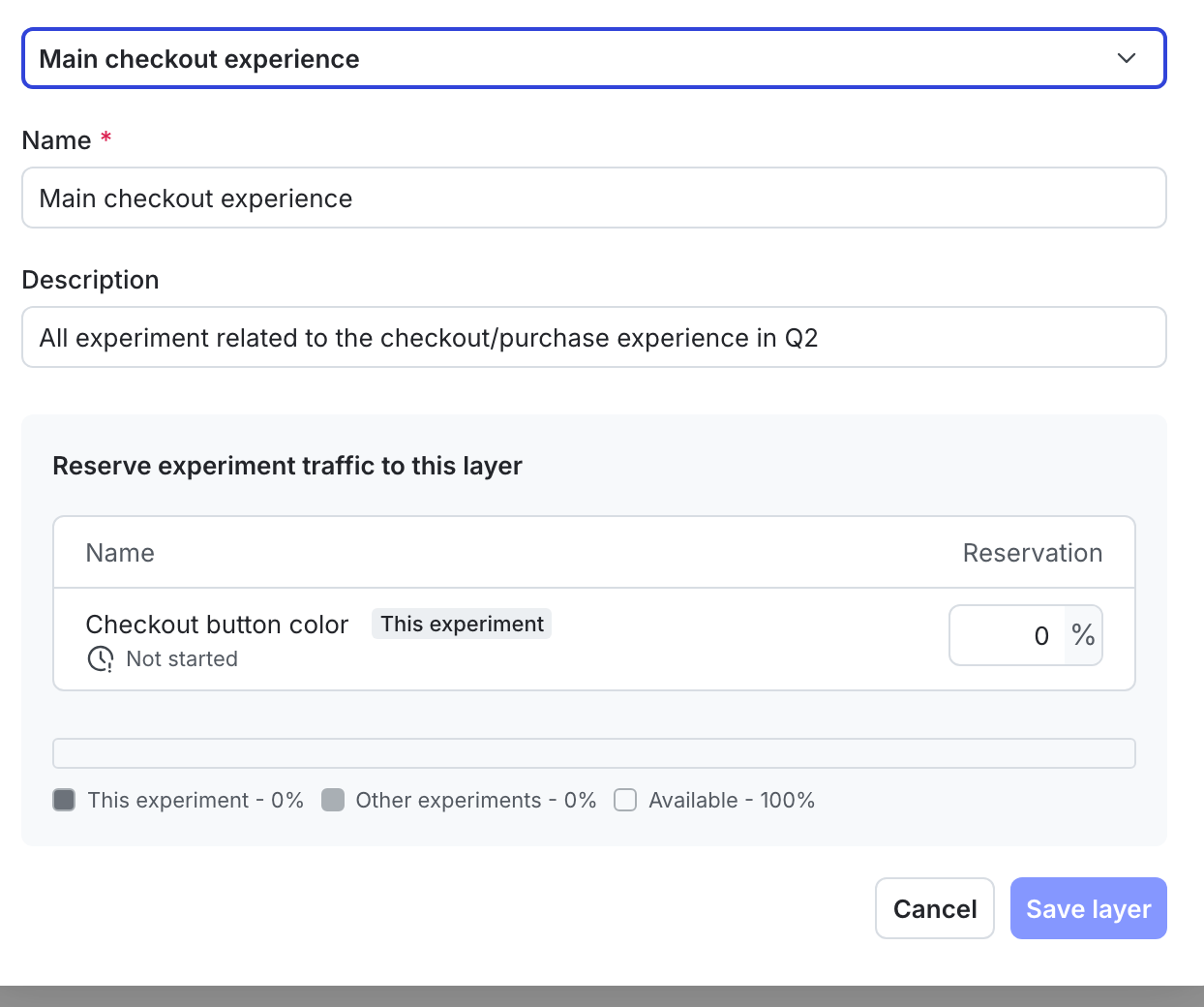Click the reservation percentage input showing 0
1204x1007 pixels.
click(x=1007, y=635)
